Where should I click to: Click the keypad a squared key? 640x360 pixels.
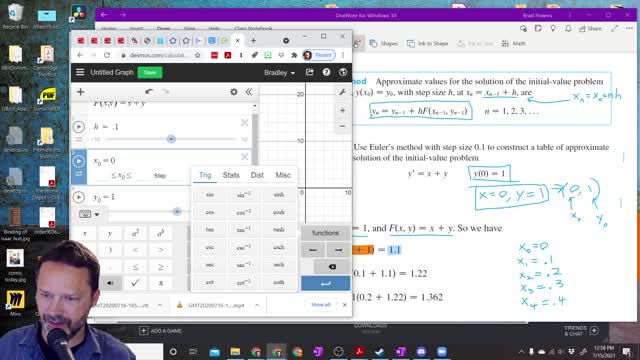tap(135, 233)
